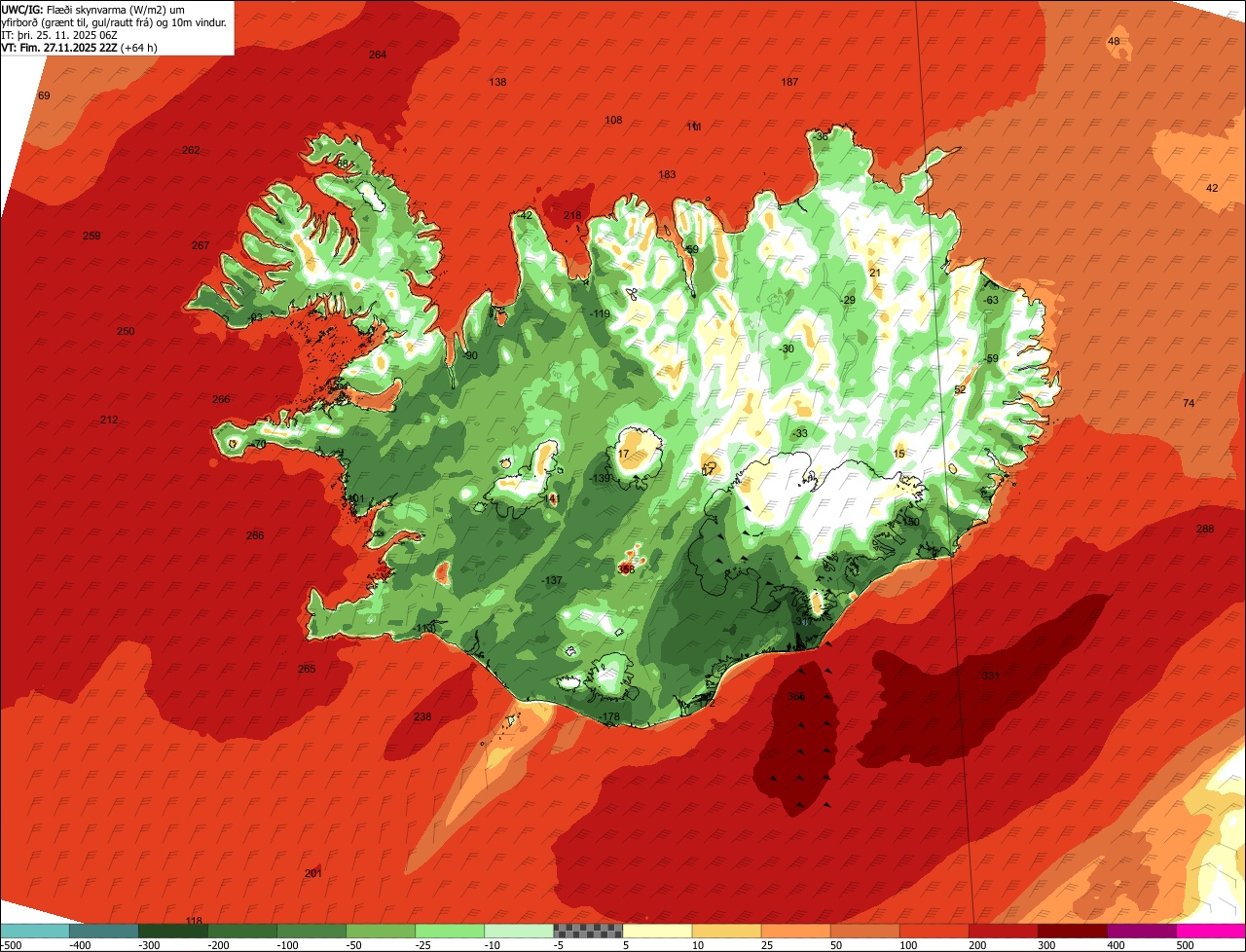Click the map value 183

[667, 174]
